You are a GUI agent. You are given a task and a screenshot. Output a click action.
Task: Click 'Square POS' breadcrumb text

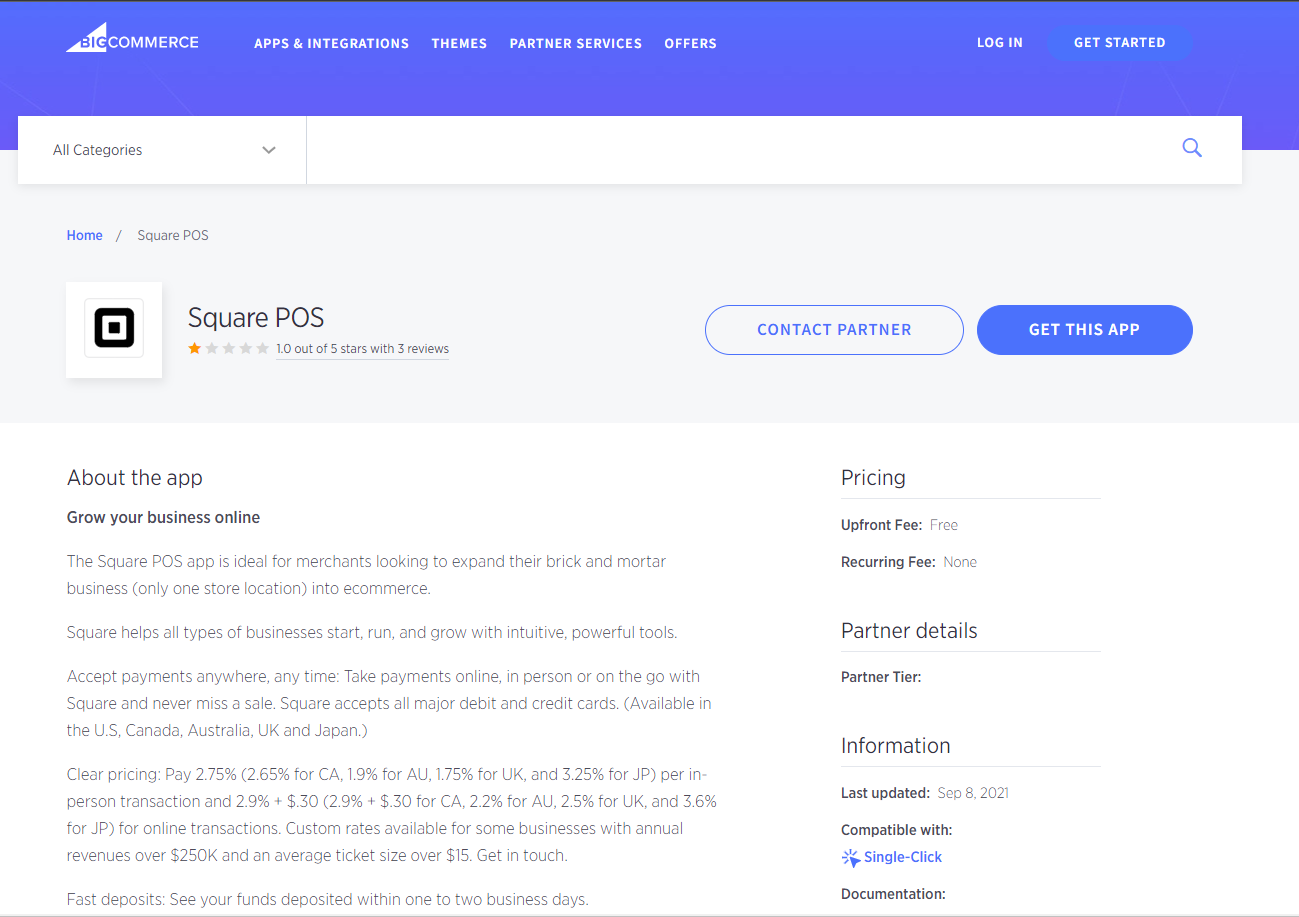tap(173, 235)
